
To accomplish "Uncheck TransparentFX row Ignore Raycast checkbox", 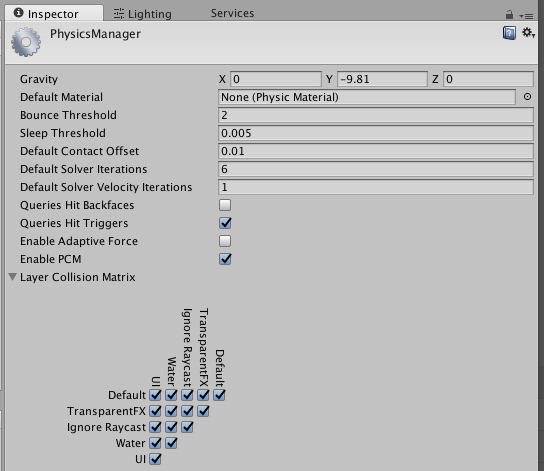I will pos(187,411).
